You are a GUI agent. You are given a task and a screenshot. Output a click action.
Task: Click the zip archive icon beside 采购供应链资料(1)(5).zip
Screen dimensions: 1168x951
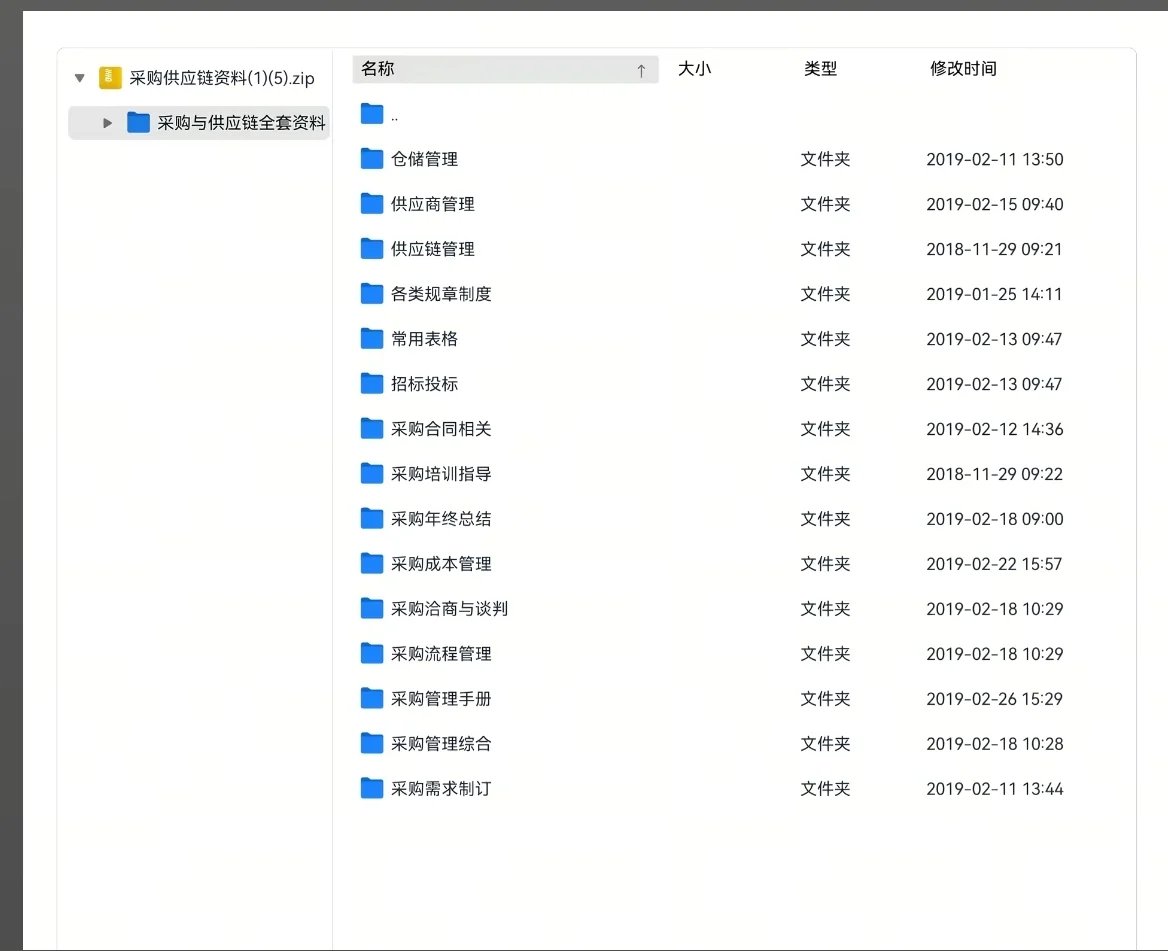pyautogui.click(x=108, y=77)
